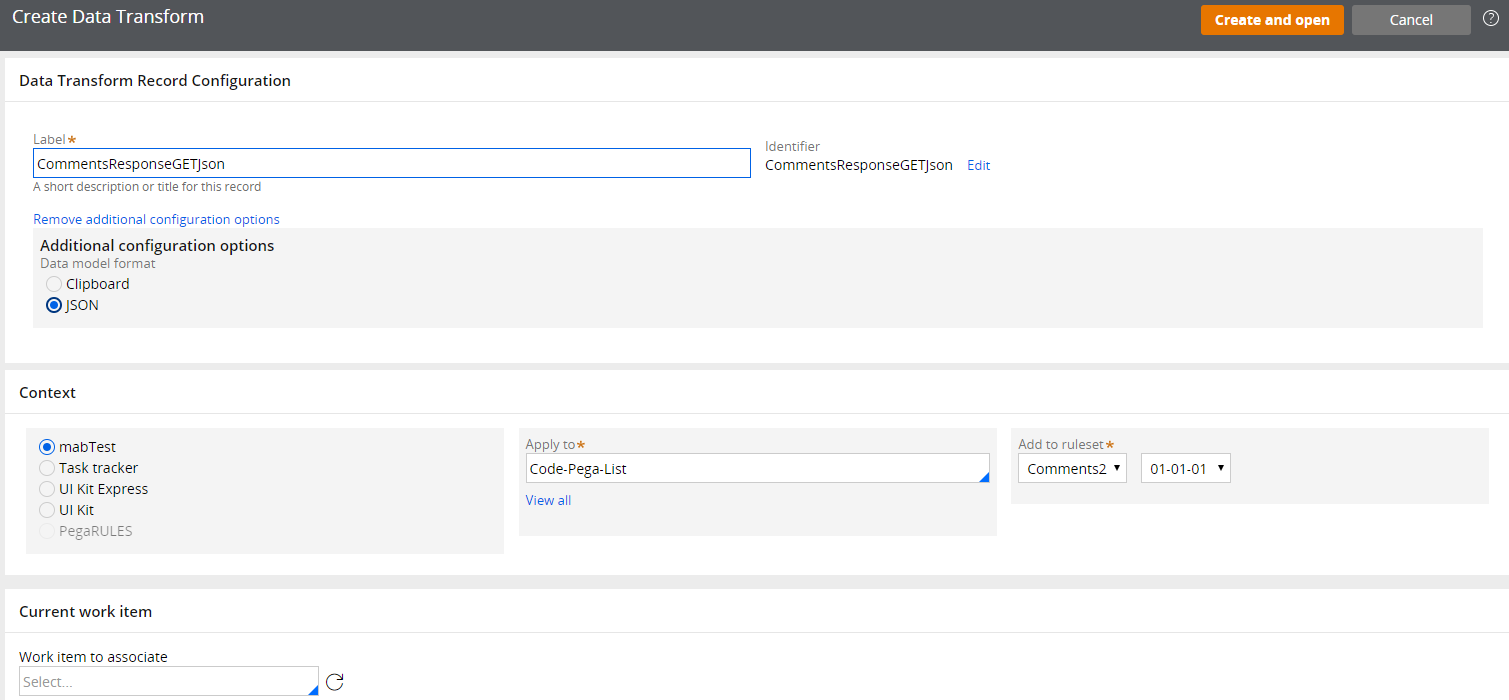Select the Clipboard data model format

(x=54, y=284)
